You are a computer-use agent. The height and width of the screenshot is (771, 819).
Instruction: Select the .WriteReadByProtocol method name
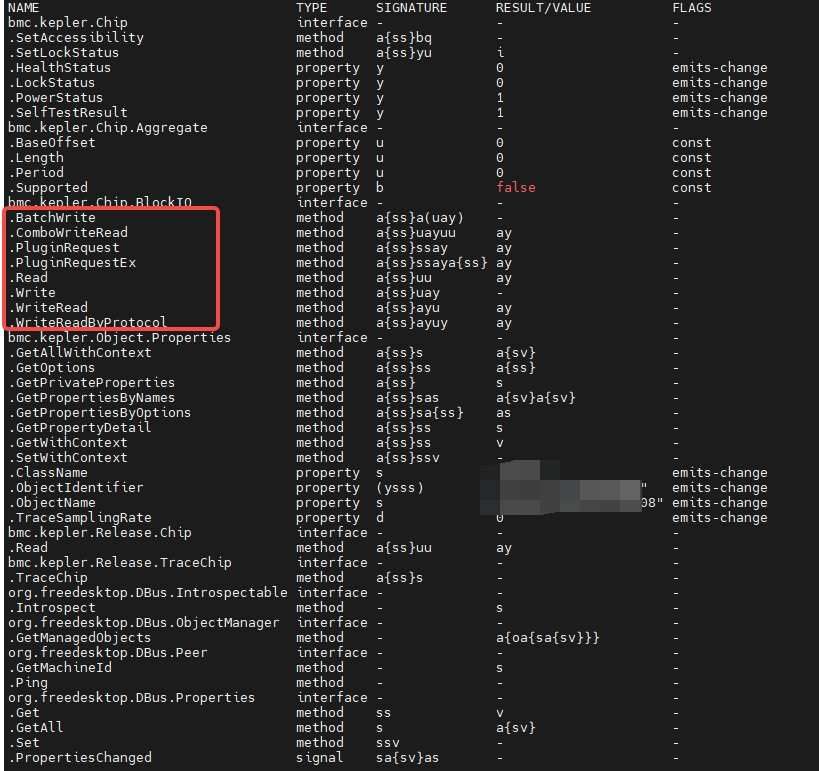[x=88, y=323]
